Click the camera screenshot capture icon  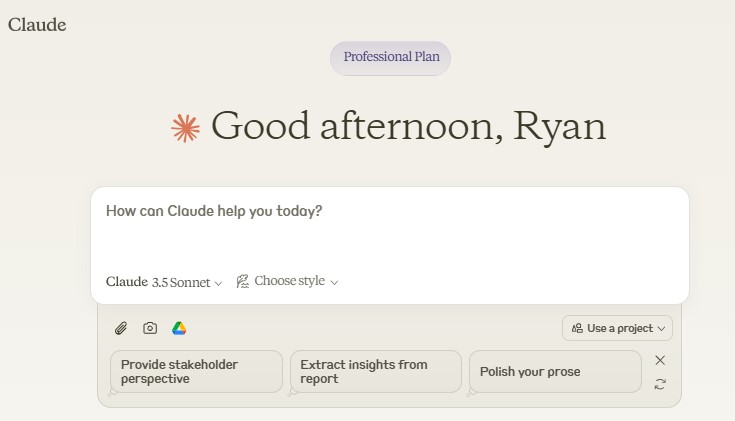pos(150,328)
